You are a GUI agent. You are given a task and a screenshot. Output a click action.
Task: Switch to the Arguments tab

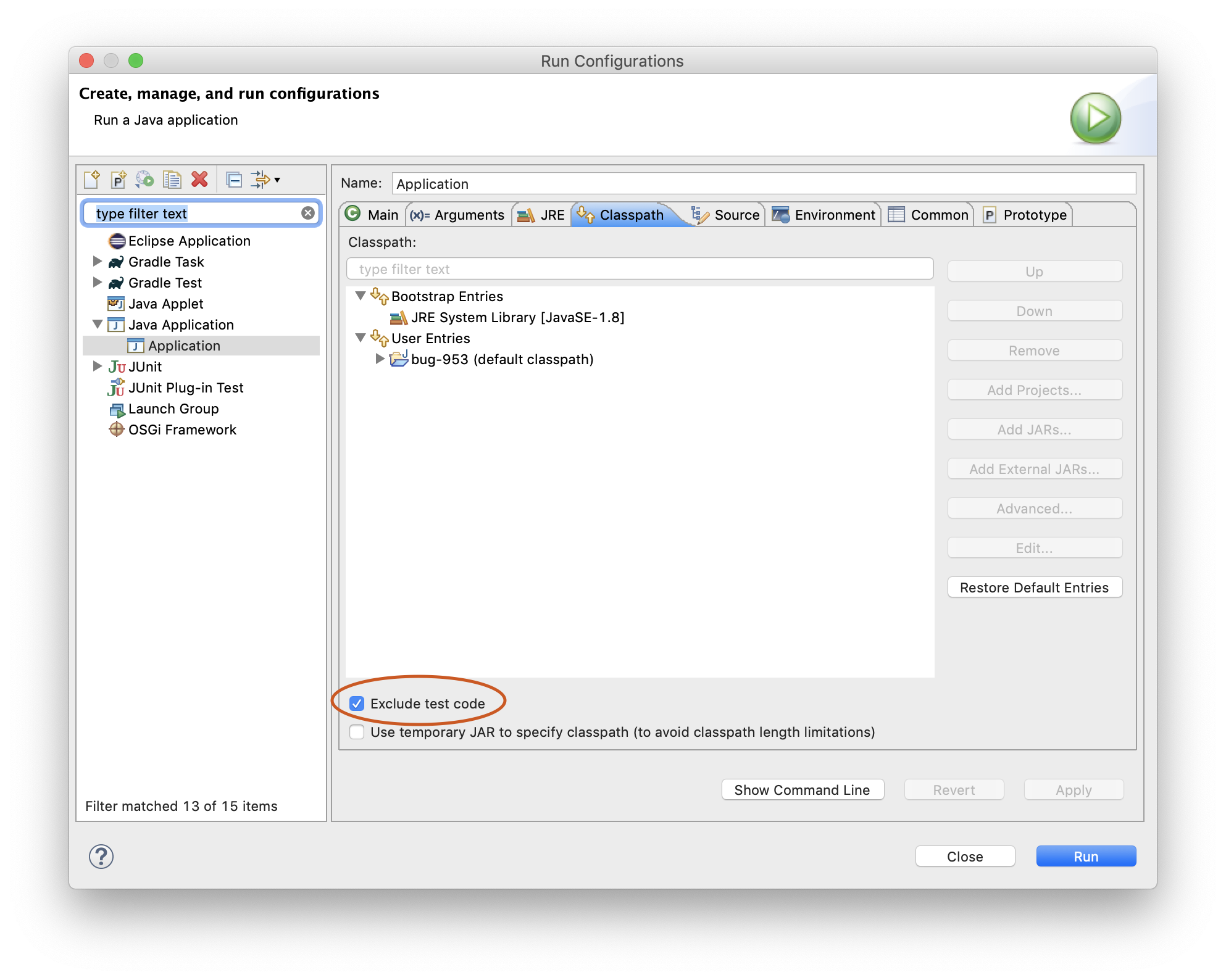click(x=458, y=215)
